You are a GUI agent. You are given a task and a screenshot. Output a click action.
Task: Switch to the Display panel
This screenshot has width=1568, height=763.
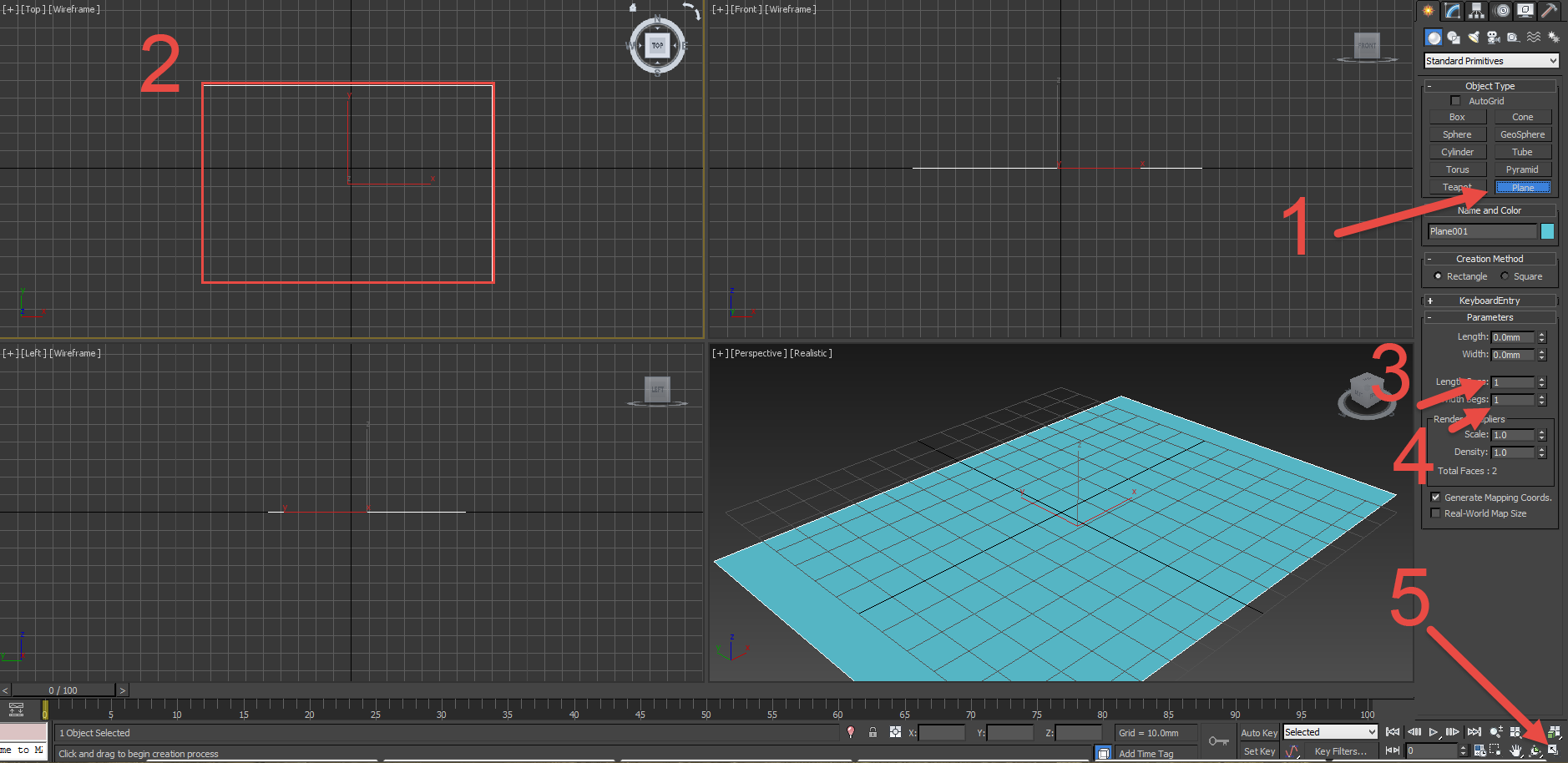coord(1525,11)
